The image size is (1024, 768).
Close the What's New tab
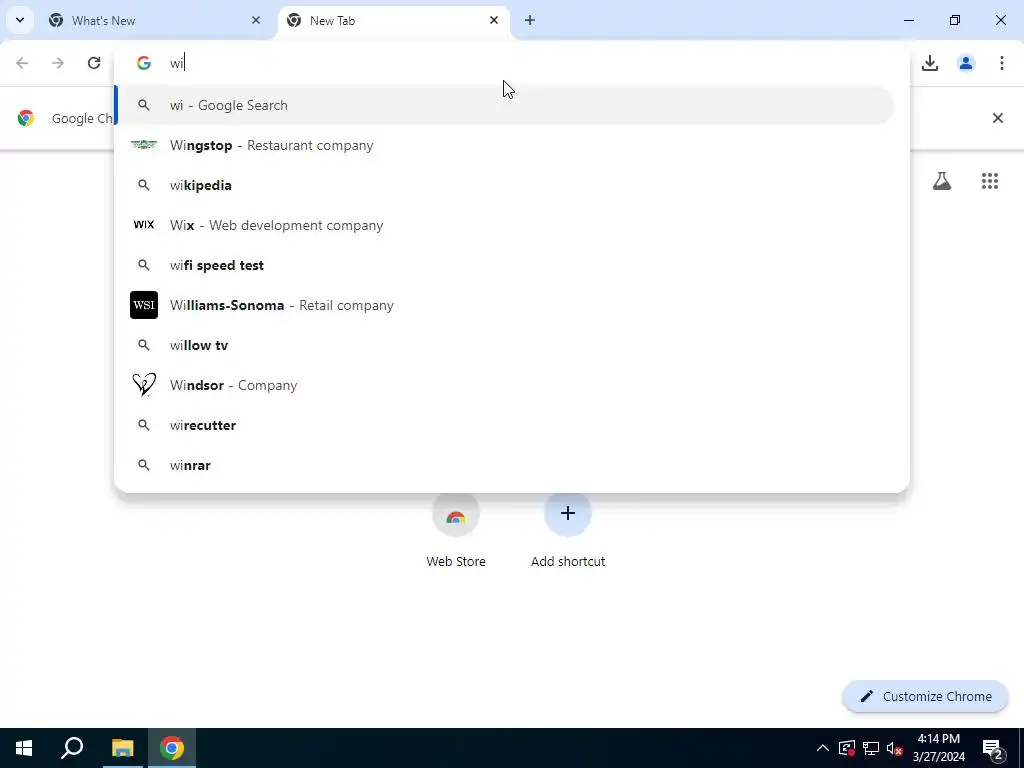tap(256, 20)
